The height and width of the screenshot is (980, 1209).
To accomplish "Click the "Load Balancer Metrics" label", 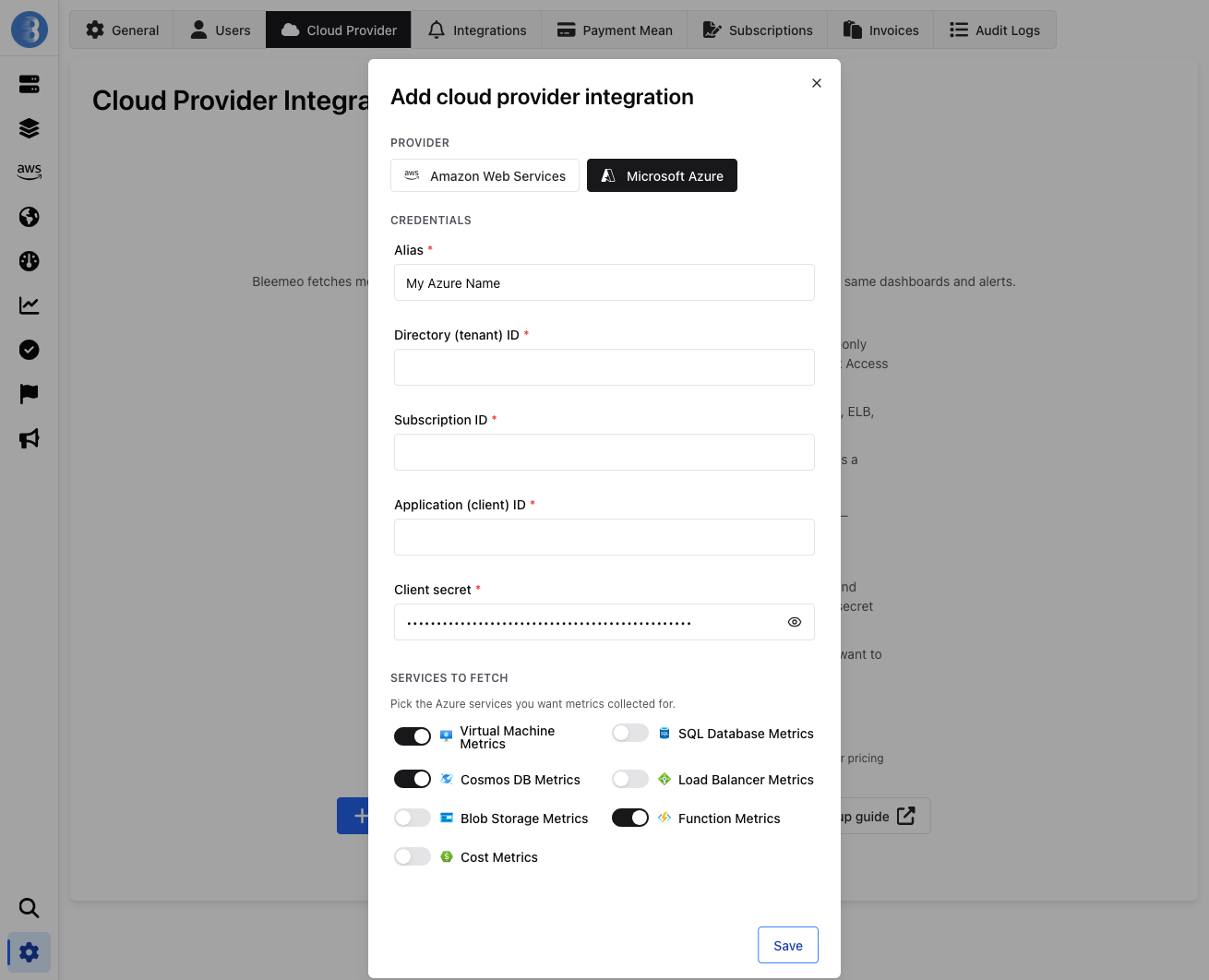I will tap(746, 780).
